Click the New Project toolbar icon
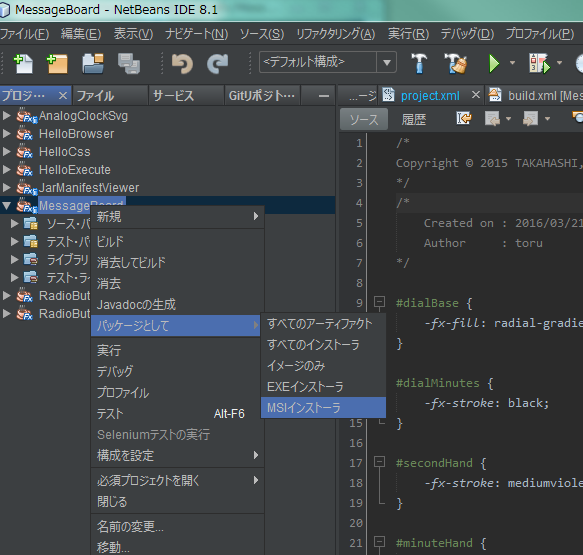The width and height of the screenshot is (583, 555). coord(57,63)
